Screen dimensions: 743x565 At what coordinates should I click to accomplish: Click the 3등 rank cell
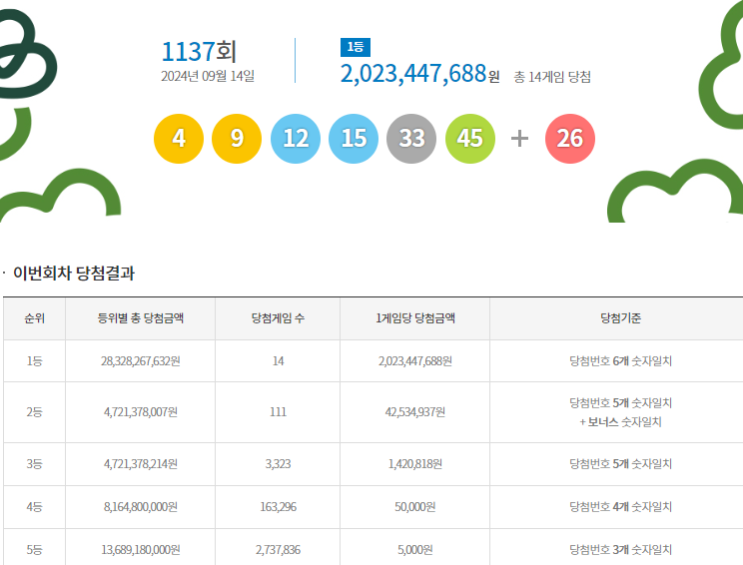coord(34,464)
